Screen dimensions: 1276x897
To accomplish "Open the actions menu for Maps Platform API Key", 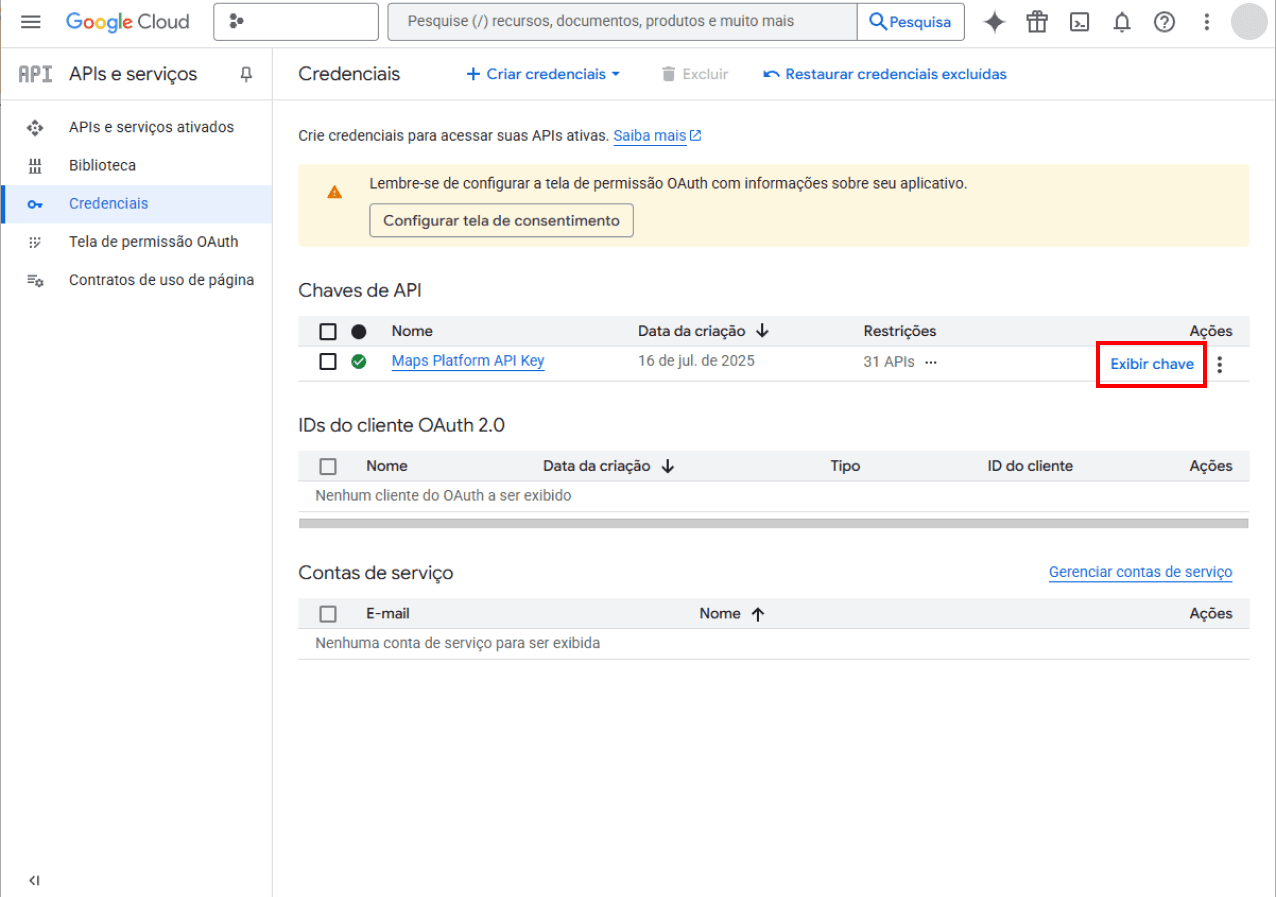I will pos(1219,364).
